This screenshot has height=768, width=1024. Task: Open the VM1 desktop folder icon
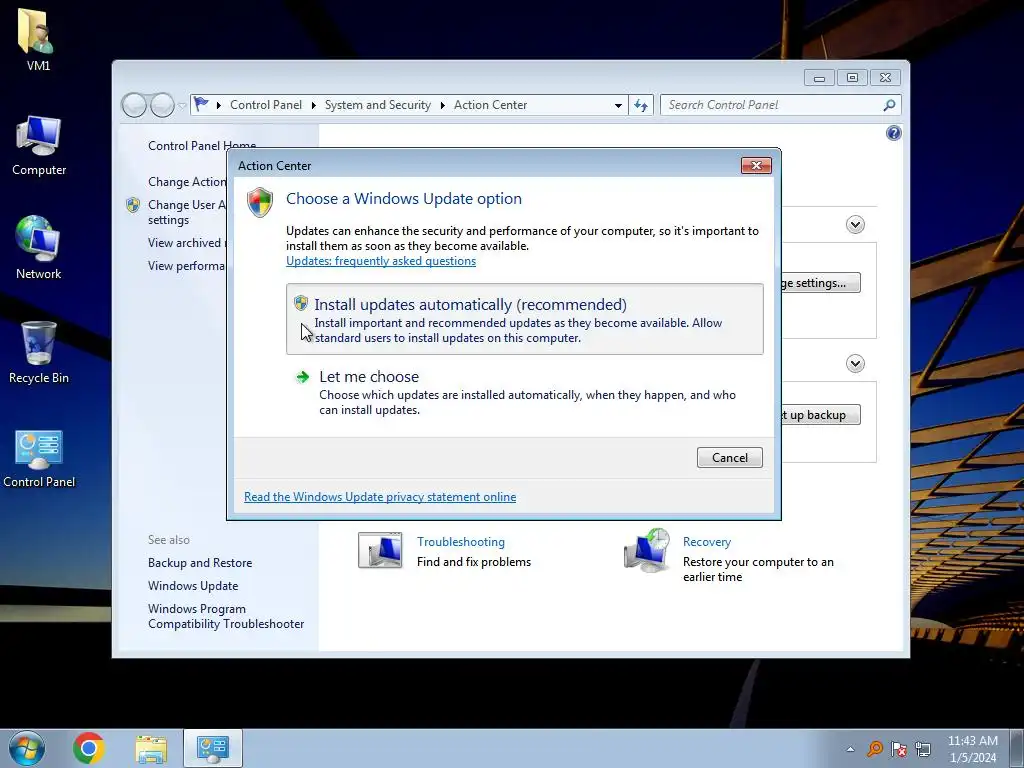[x=38, y=39]
